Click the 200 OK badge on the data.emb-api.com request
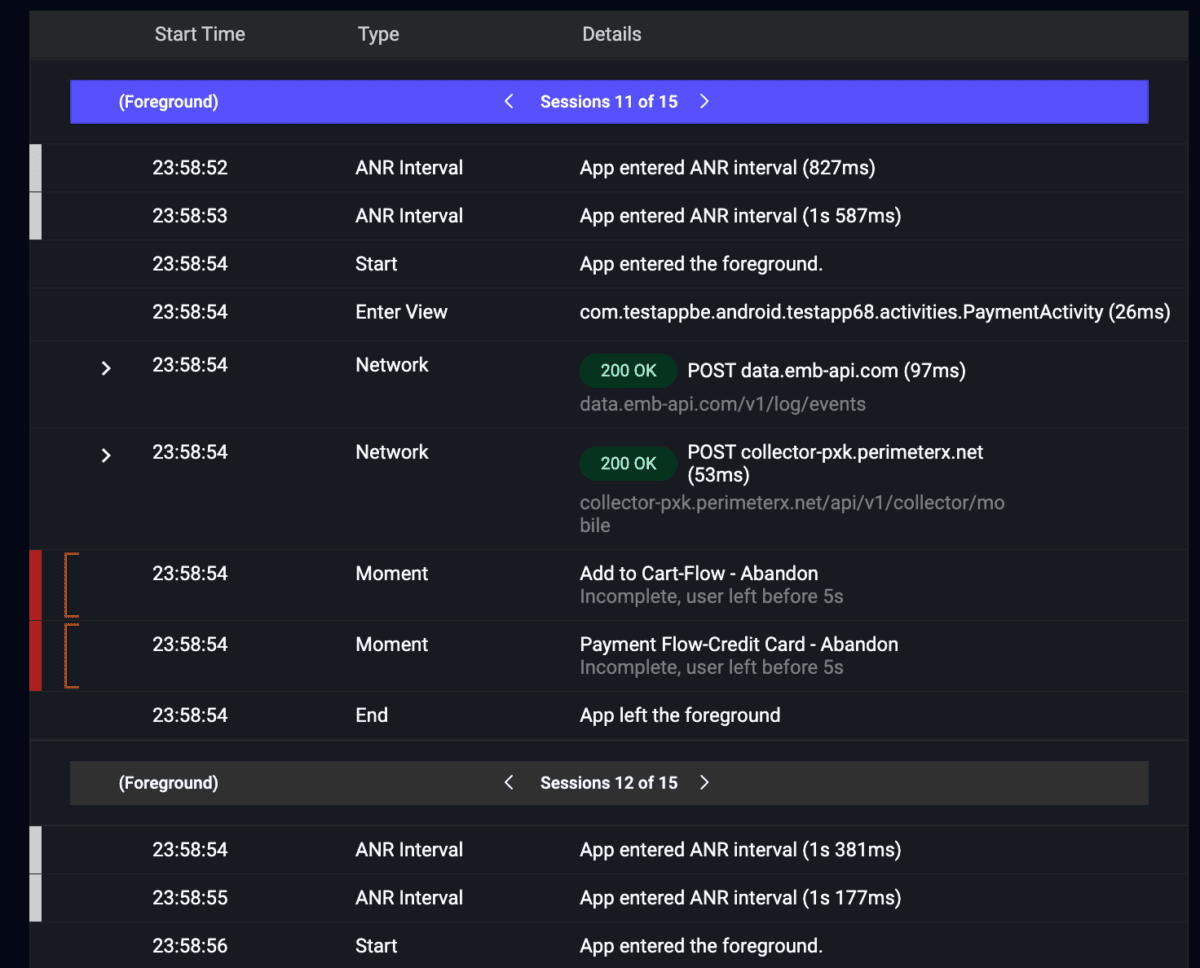 (x=628, y=370)
